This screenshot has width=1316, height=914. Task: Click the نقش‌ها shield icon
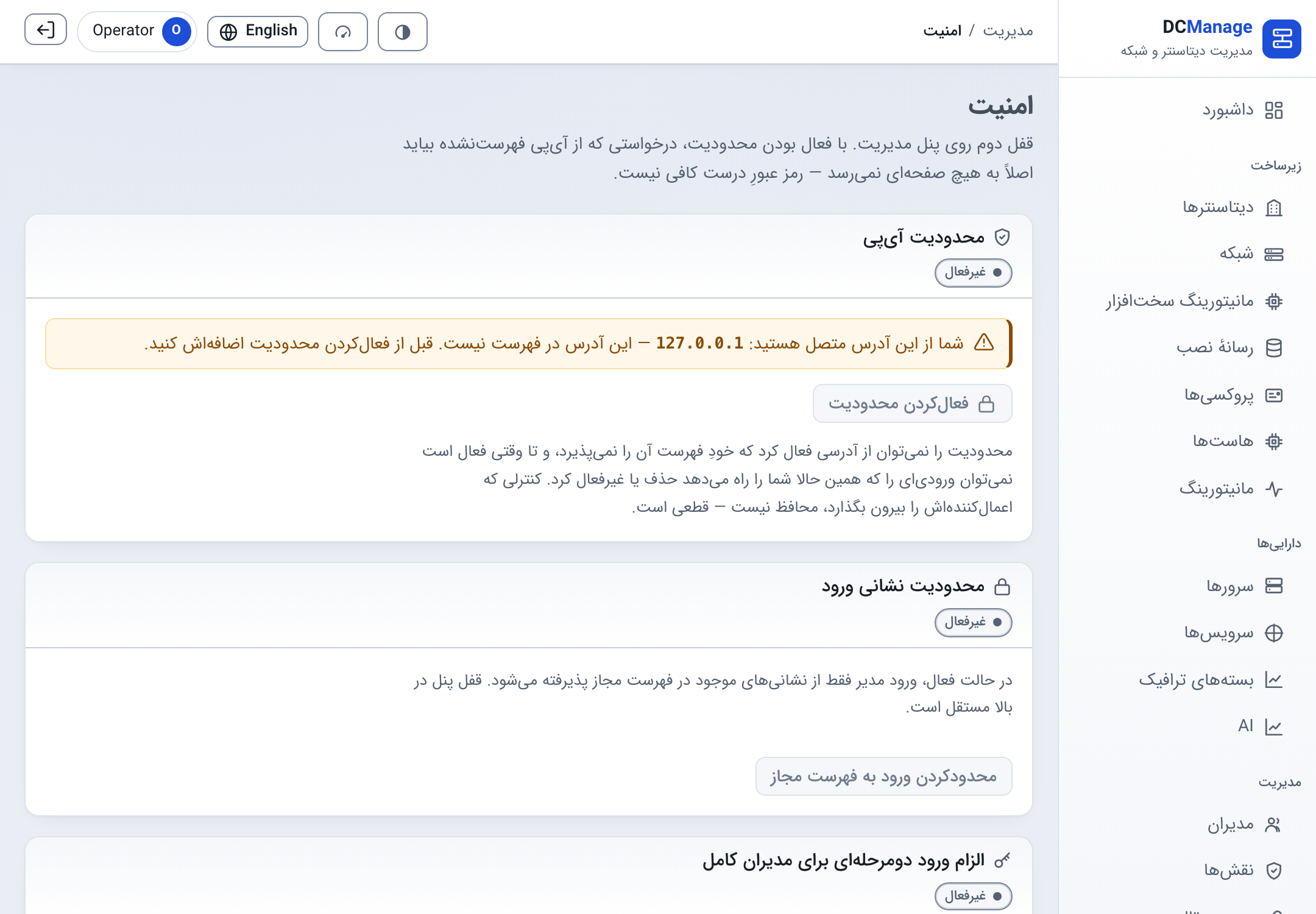point(1274,871)
